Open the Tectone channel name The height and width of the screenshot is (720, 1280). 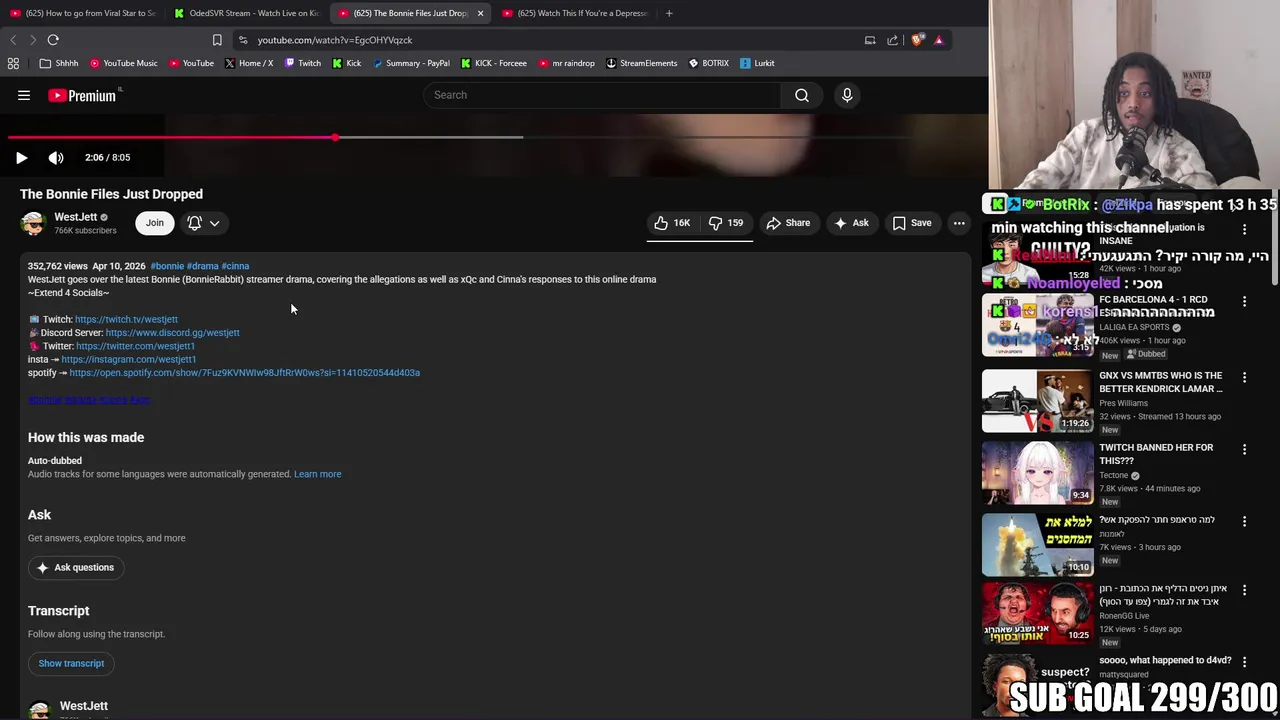pyautogui.click(x=1113, y=475)
